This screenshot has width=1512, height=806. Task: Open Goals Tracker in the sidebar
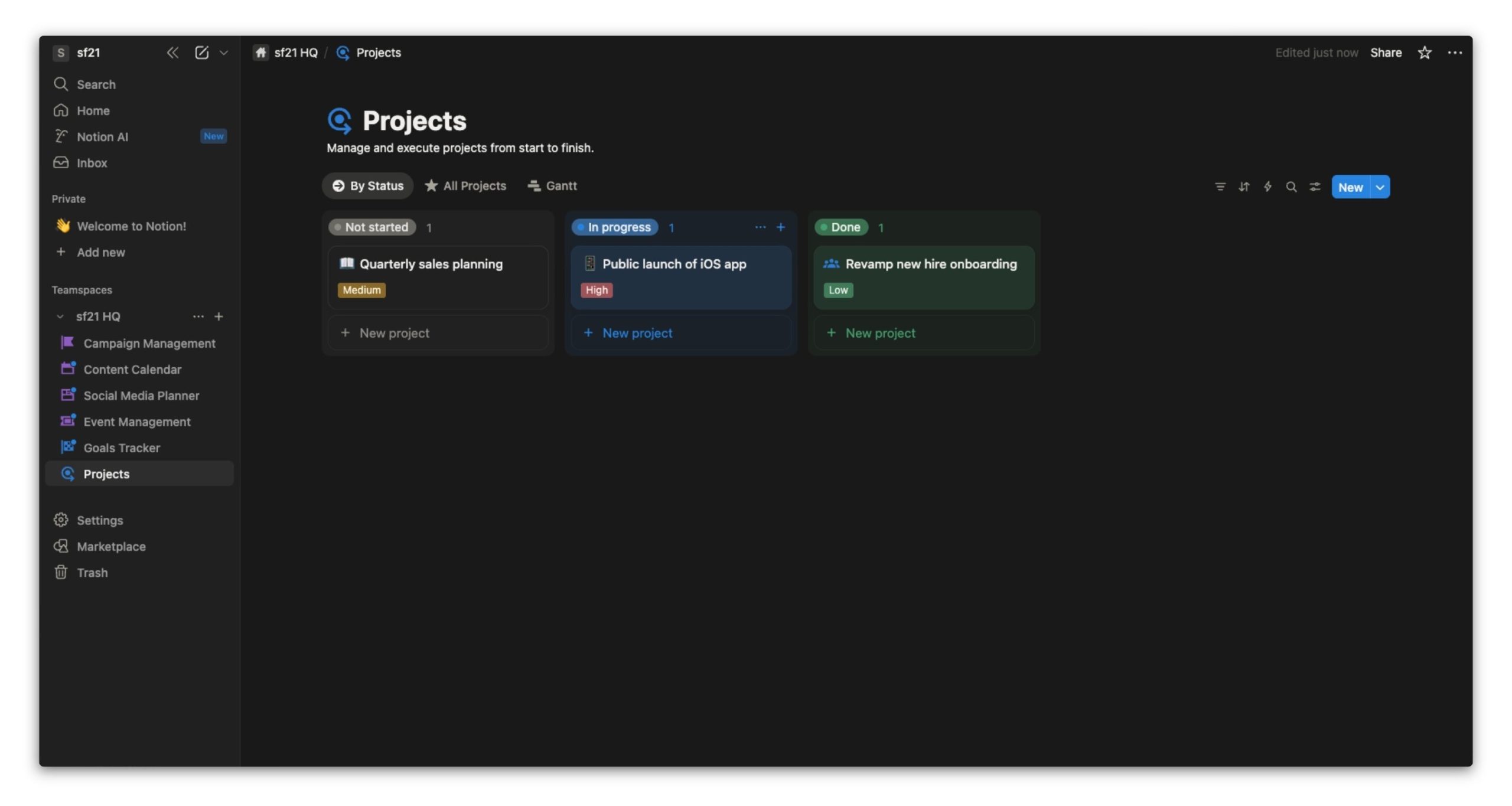[121, 448]
